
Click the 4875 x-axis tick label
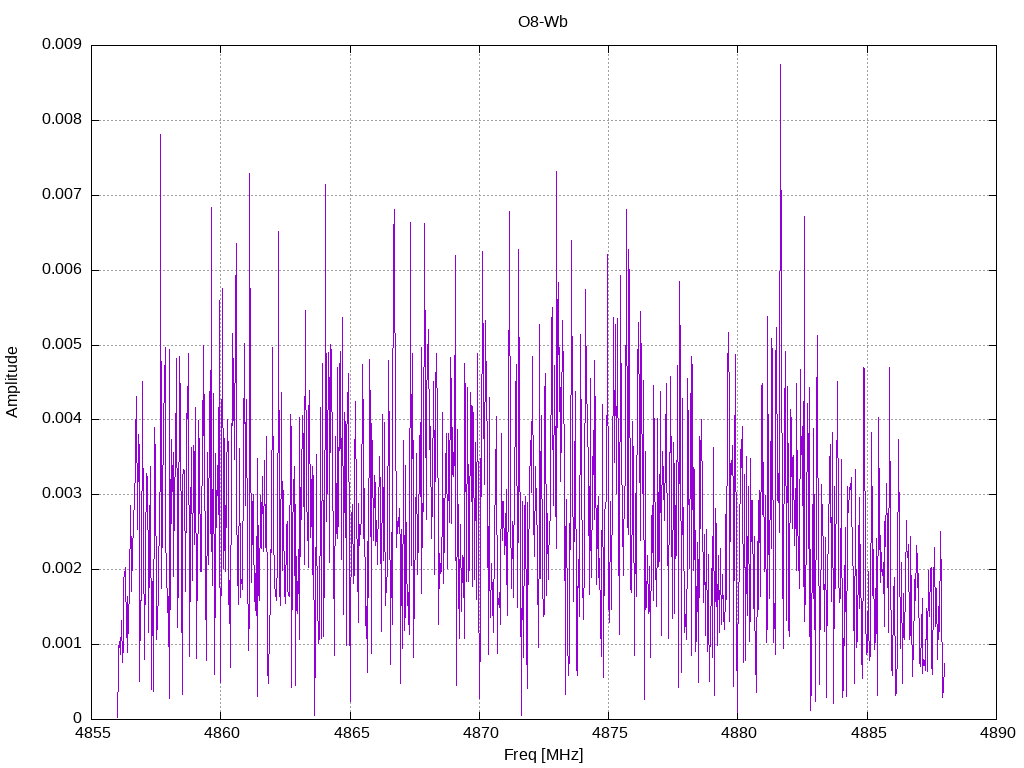[x=609, y=733]
